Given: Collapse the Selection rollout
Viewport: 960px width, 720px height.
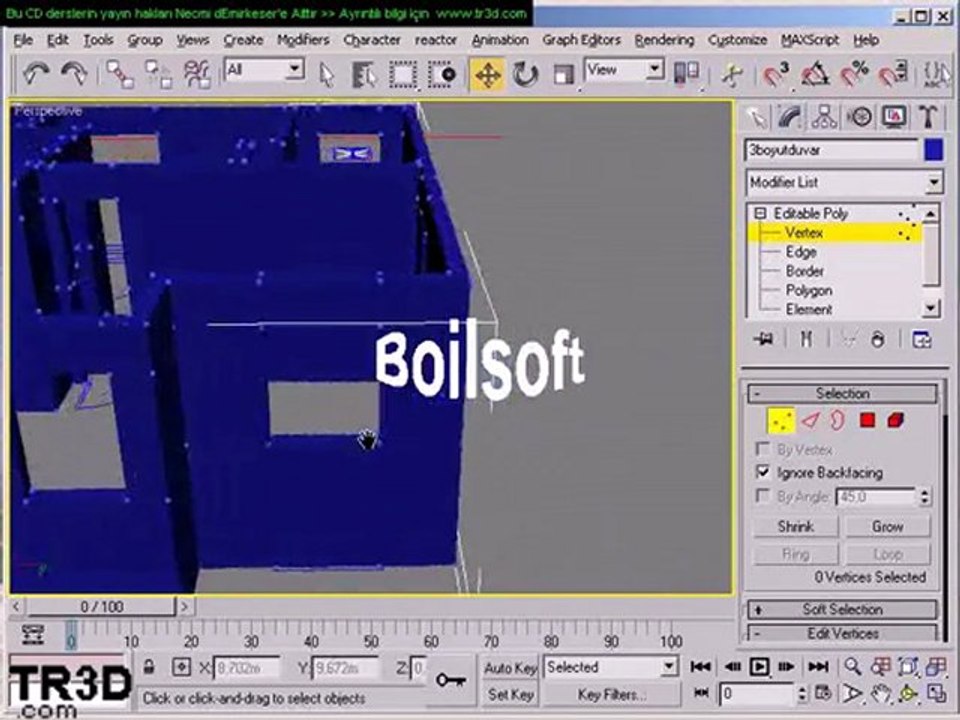Looking at the screenshot, I should tap(842, 393).
